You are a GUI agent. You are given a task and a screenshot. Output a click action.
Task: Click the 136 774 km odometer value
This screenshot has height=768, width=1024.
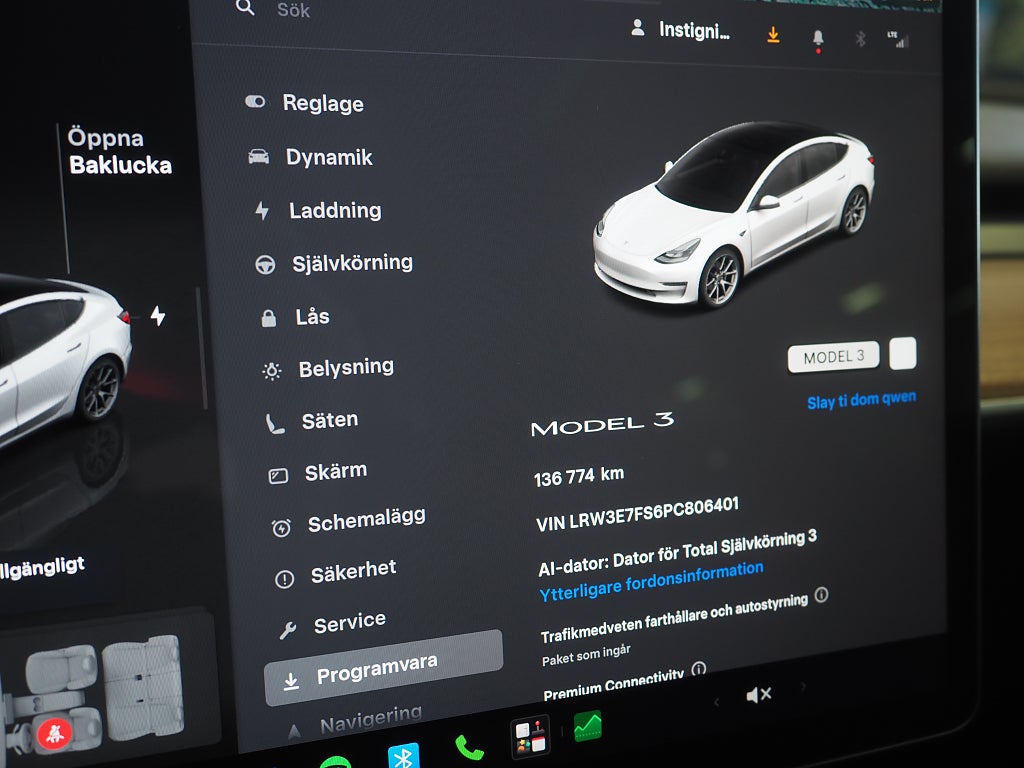click(579, 477)
